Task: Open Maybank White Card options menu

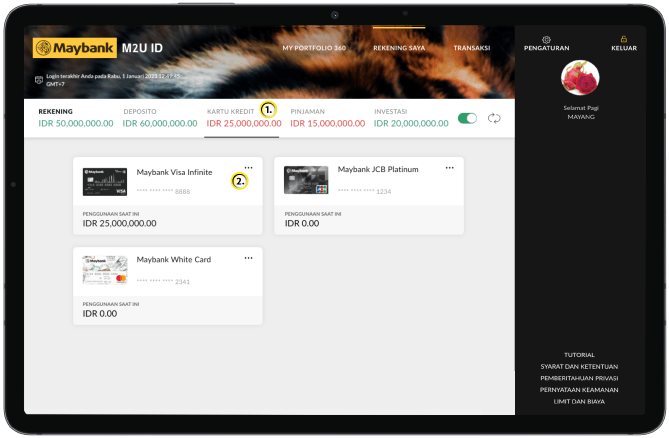Action: [x=248, y=257]
